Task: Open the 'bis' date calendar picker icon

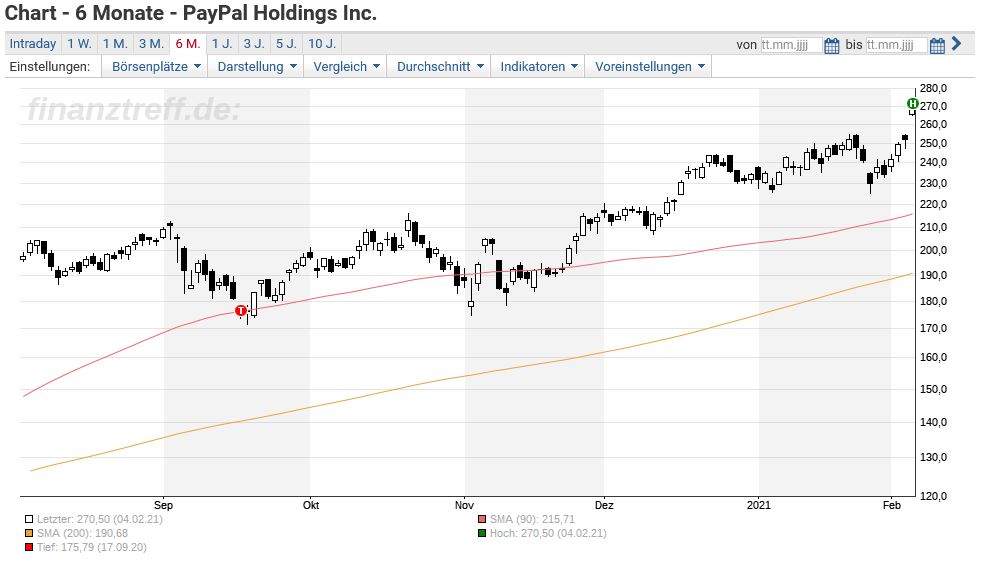Action: [x=937, y=45]
